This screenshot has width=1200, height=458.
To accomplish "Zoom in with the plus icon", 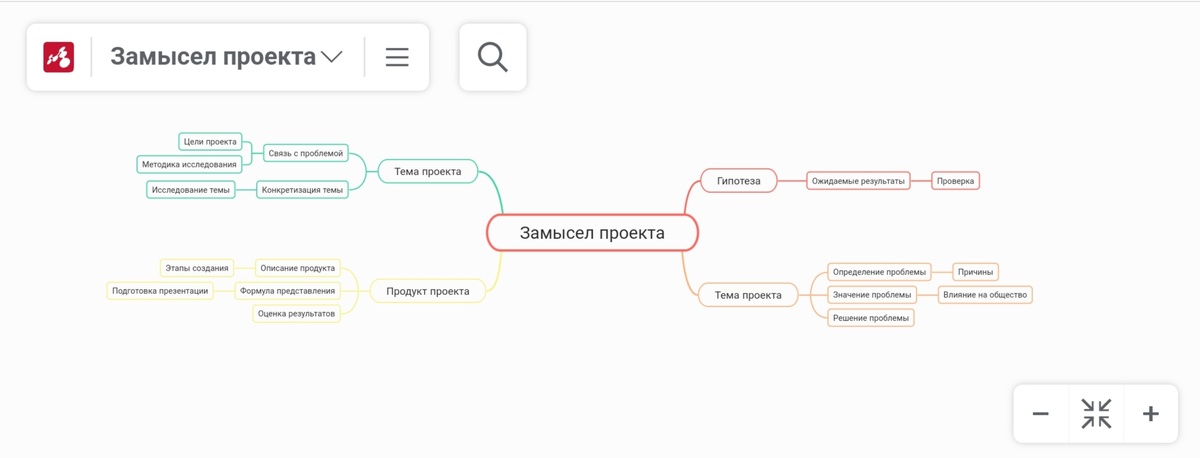I will [x=1151, y=414].
